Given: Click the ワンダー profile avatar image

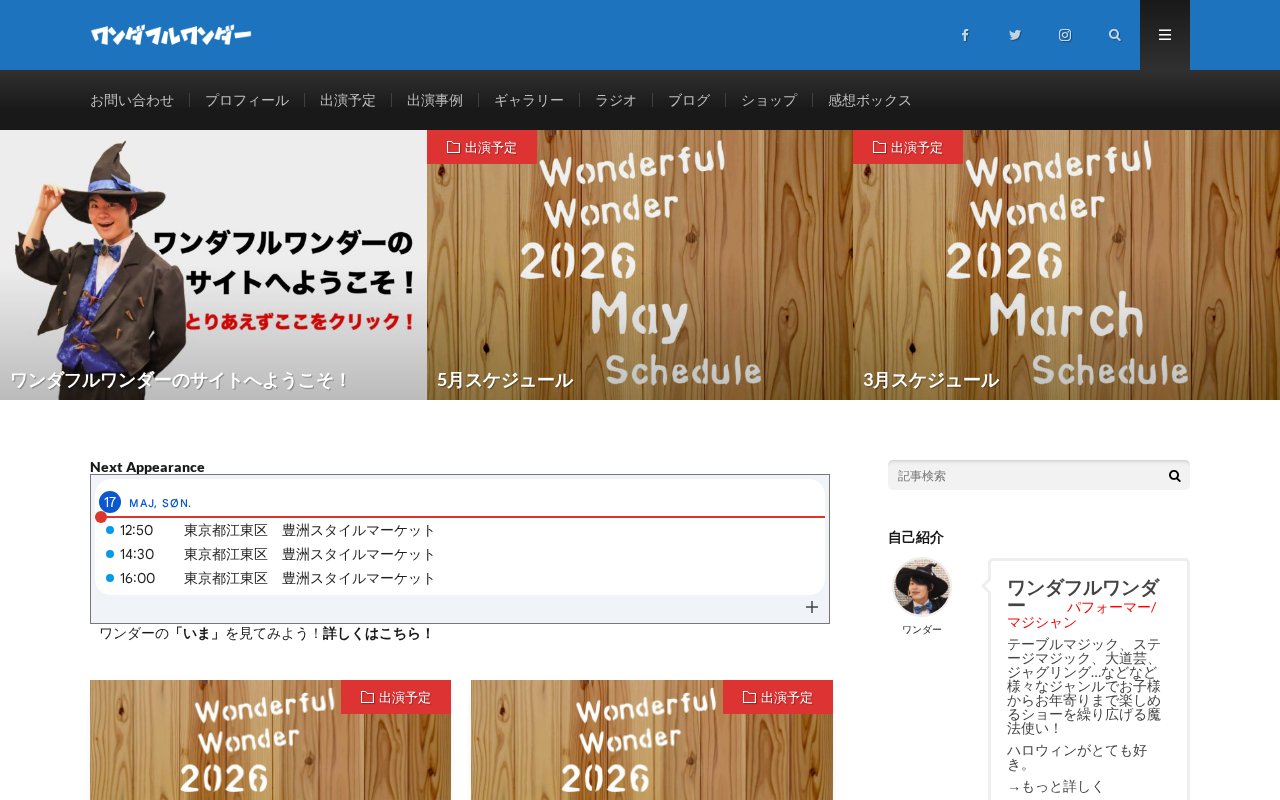Looking at the screenshot, I should [x=922, y=587].
